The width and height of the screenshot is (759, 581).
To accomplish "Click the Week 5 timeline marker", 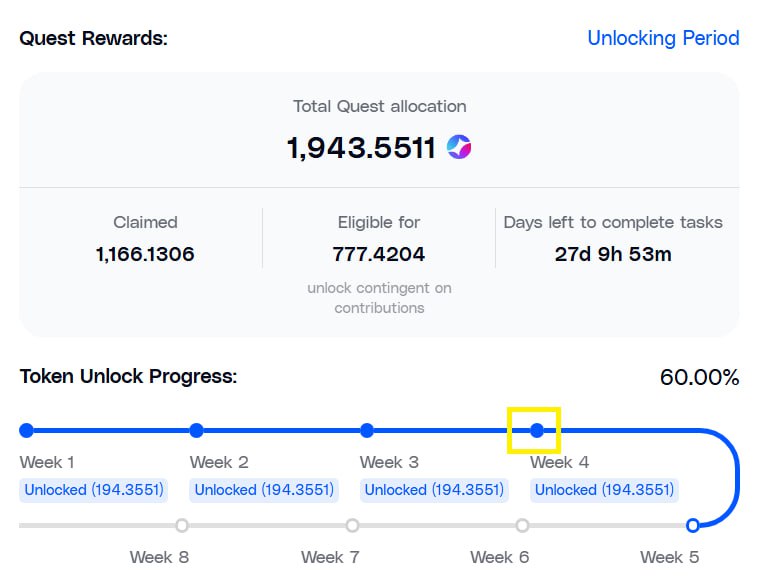I will coord(692,525).
